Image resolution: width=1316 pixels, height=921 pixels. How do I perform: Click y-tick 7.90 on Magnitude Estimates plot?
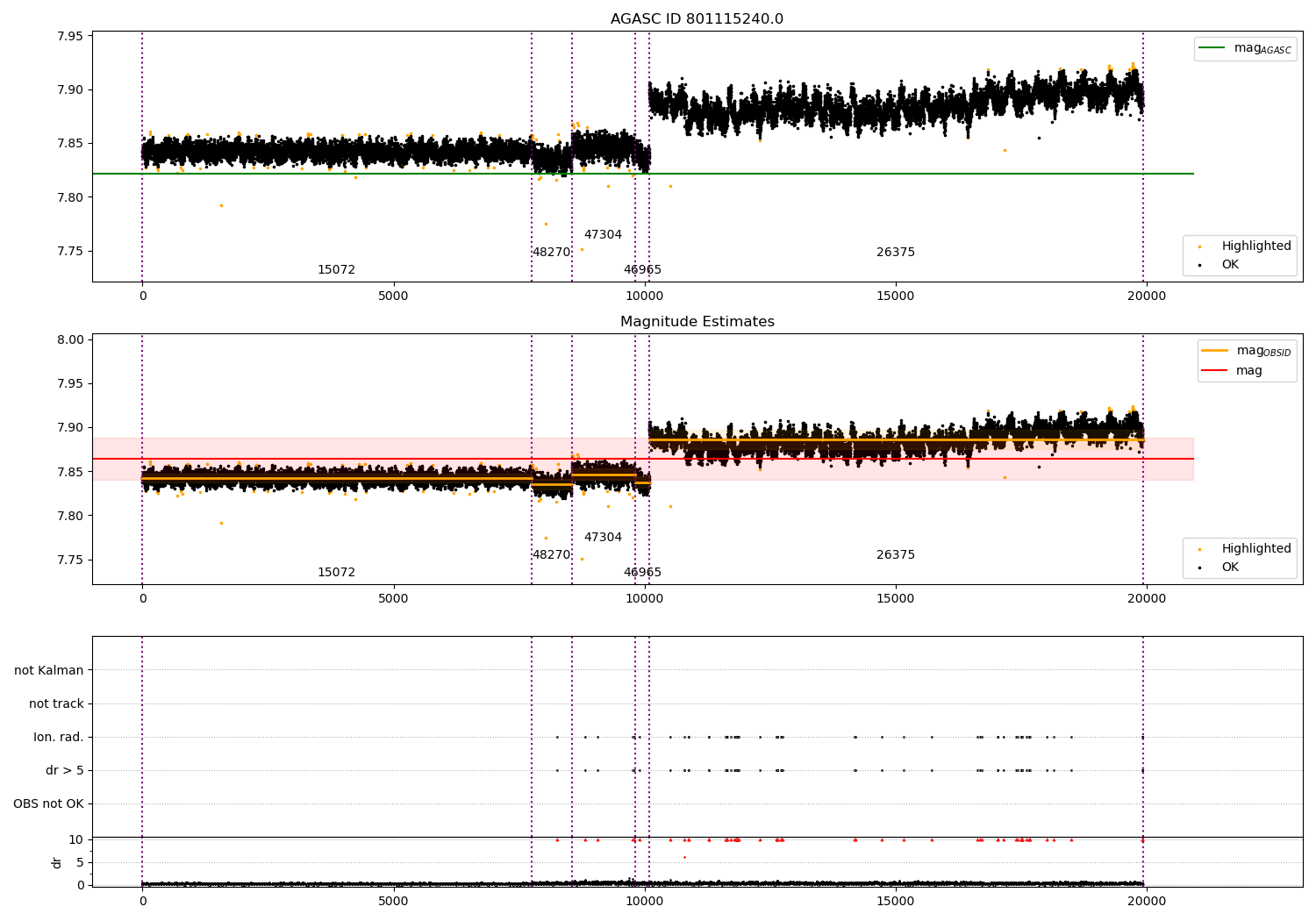[69, 428]
